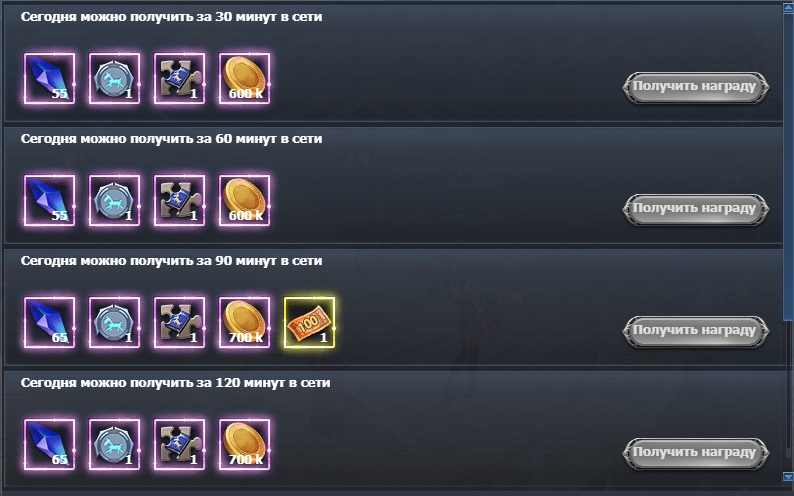Select the blue crystal with 65 in the 120-minute row
This screenshot has height=496, width=794.
click(49, 444)
